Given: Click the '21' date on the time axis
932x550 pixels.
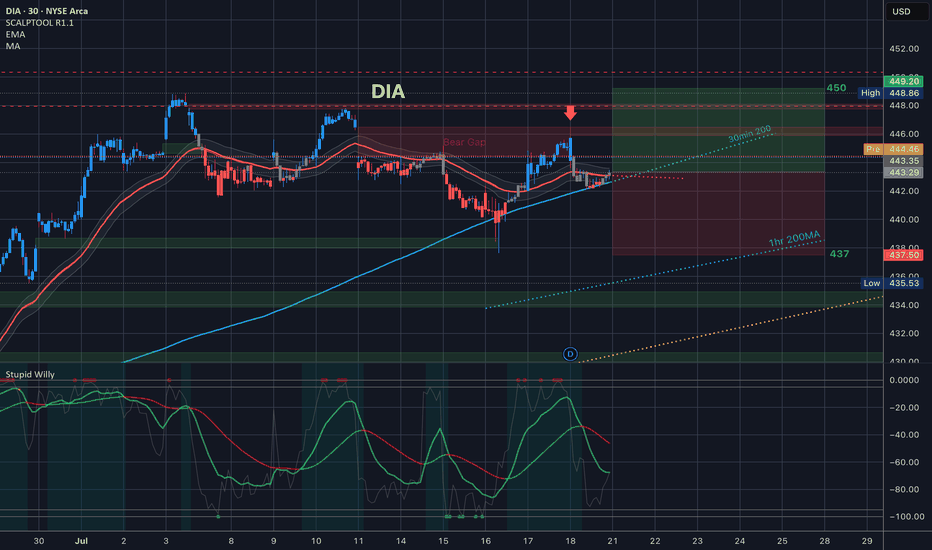Looking at the screenshot, I should [613, 541].
